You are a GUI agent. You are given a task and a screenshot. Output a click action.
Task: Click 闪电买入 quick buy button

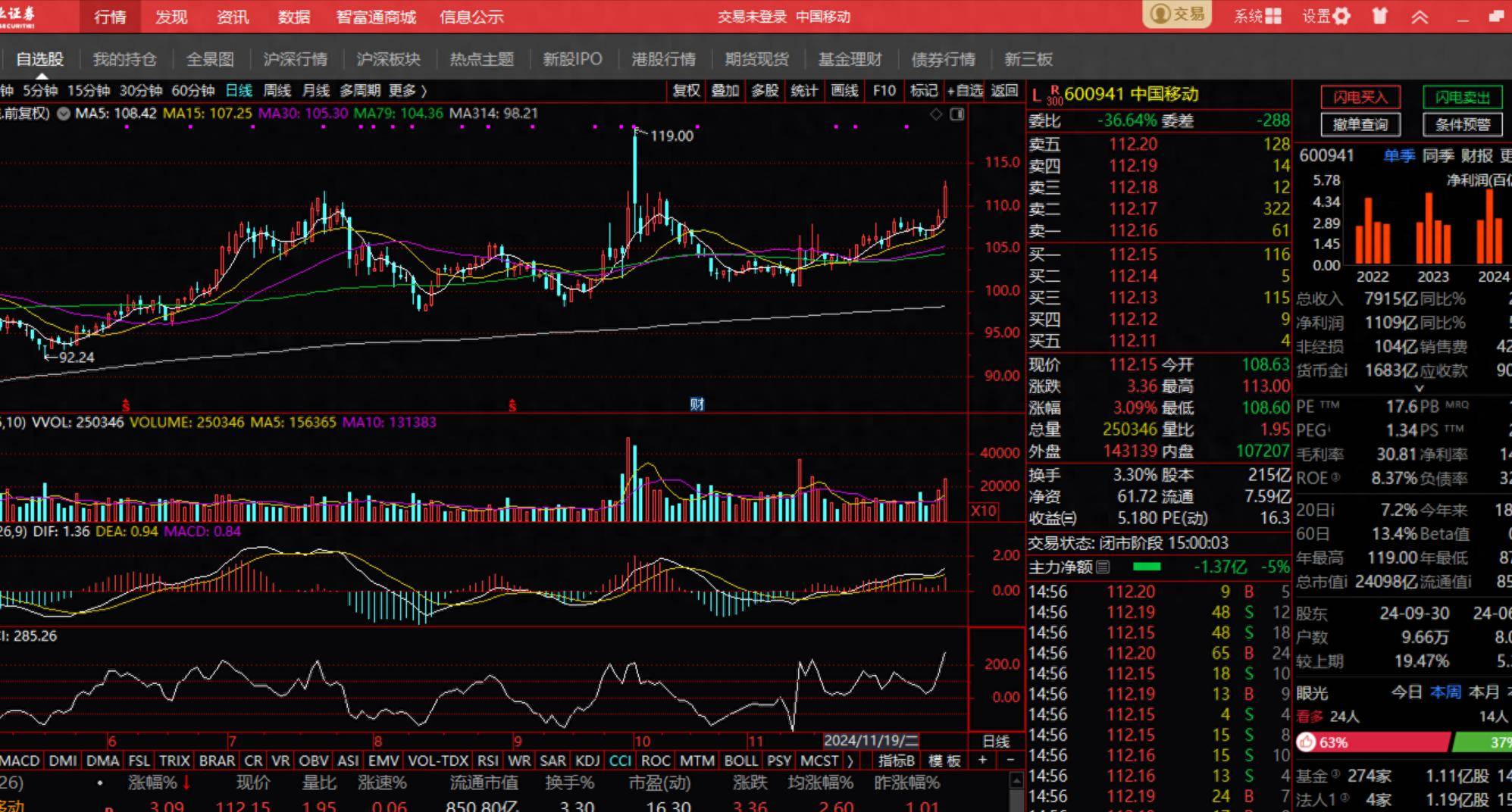click(1360, 97)
